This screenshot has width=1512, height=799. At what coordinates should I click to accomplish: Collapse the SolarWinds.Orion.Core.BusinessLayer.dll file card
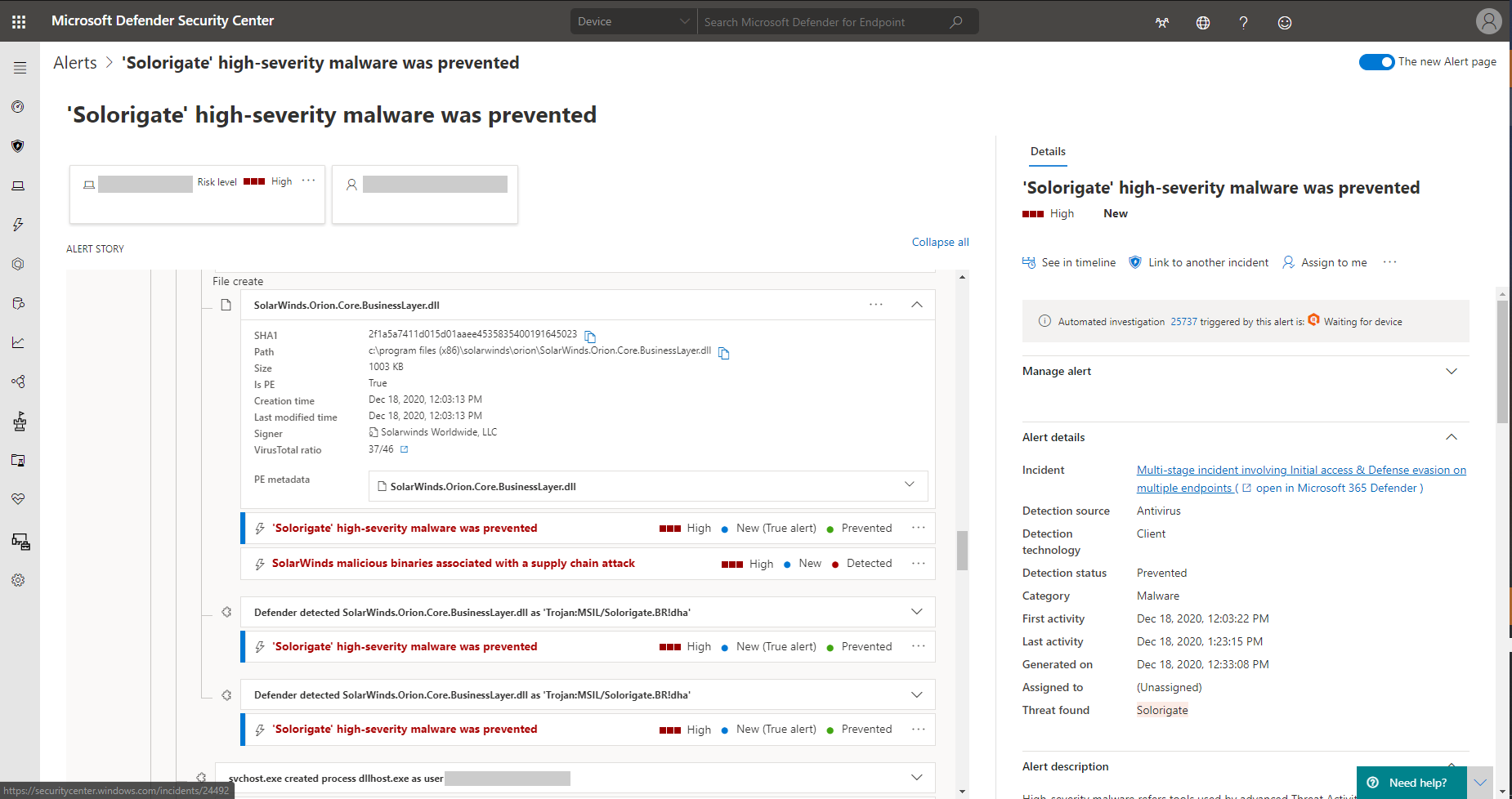916,304
